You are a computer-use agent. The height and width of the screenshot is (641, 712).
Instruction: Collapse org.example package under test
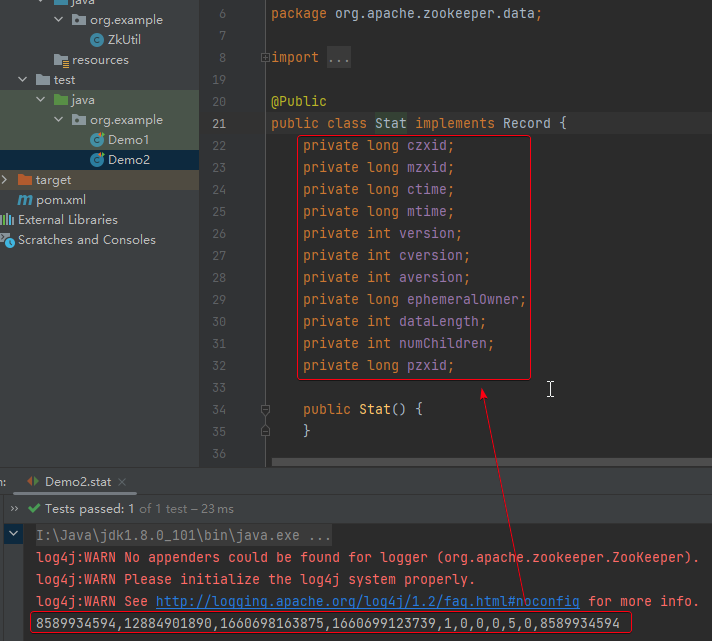[59, 120]
